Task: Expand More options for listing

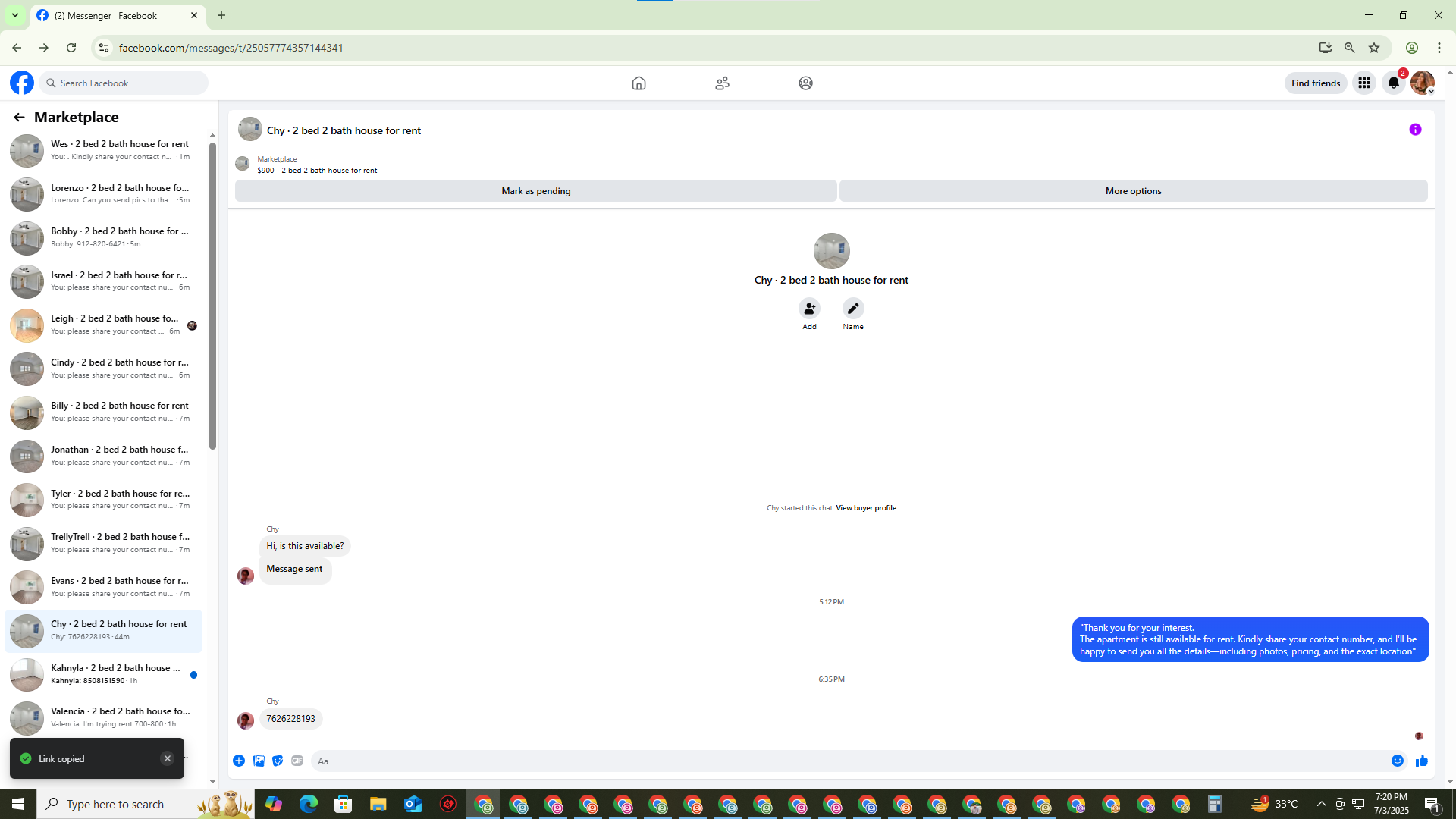Action: coord(1133,191)
